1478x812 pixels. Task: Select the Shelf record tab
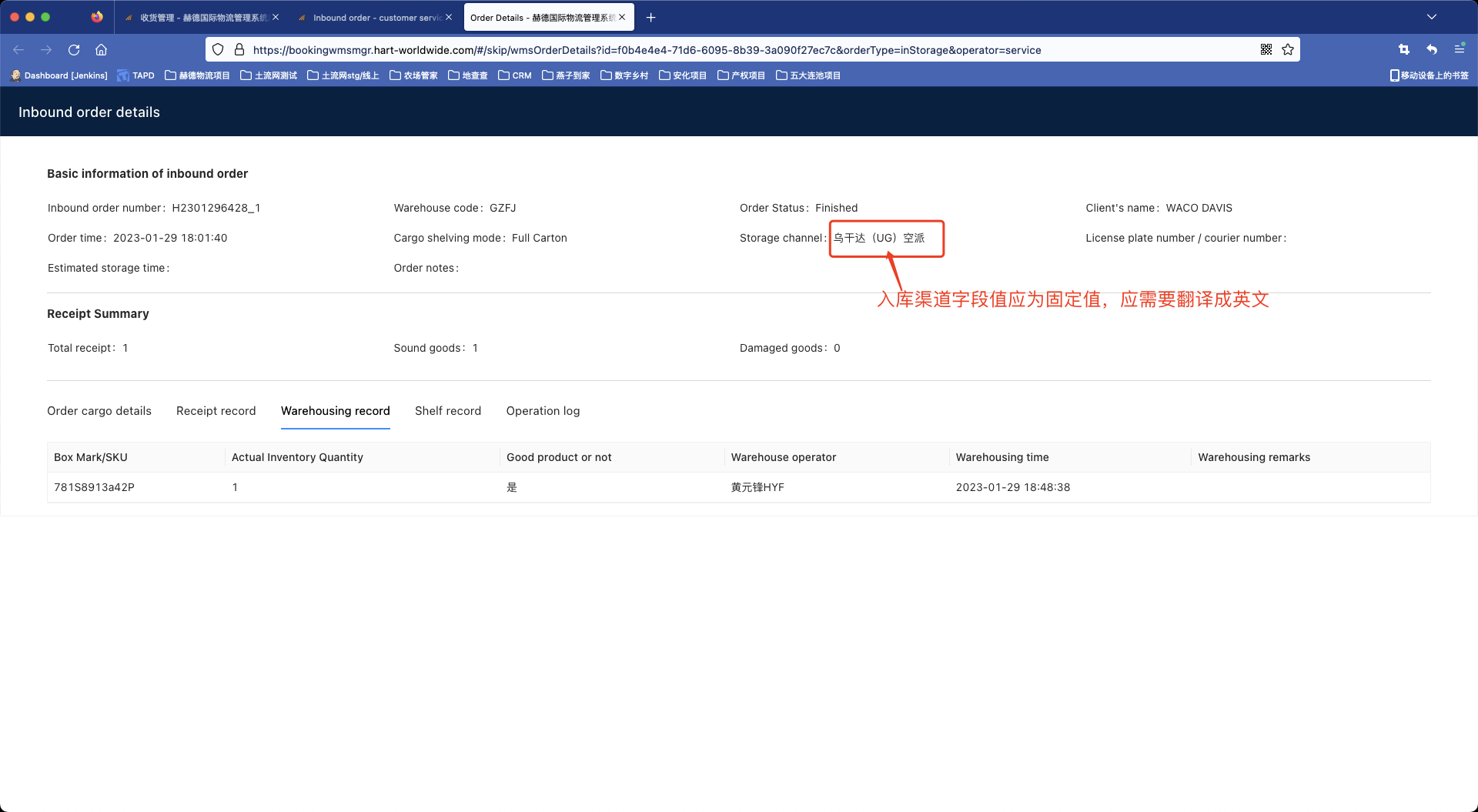point(448,411)
